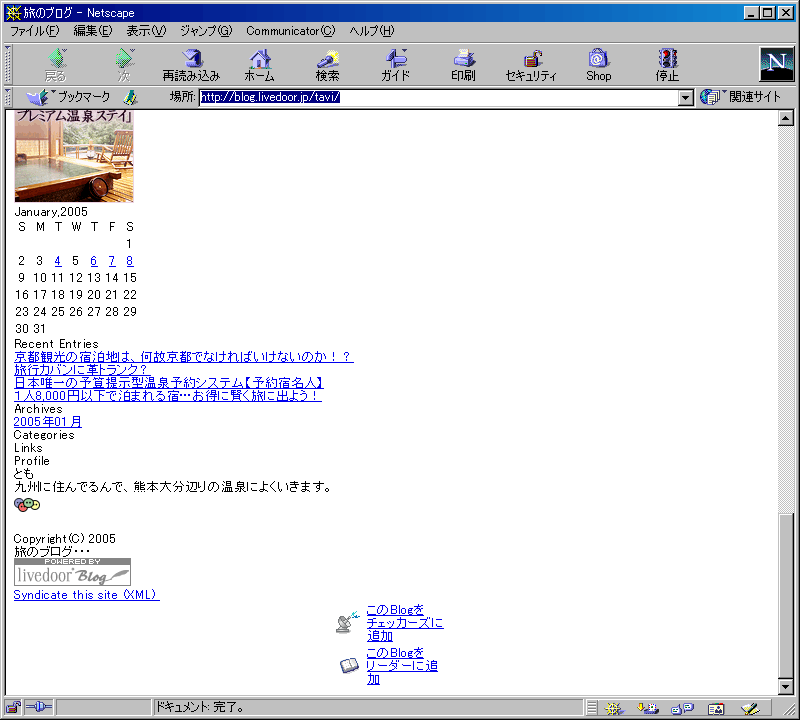Maximize the Netscape window

(x=767, y=13)
